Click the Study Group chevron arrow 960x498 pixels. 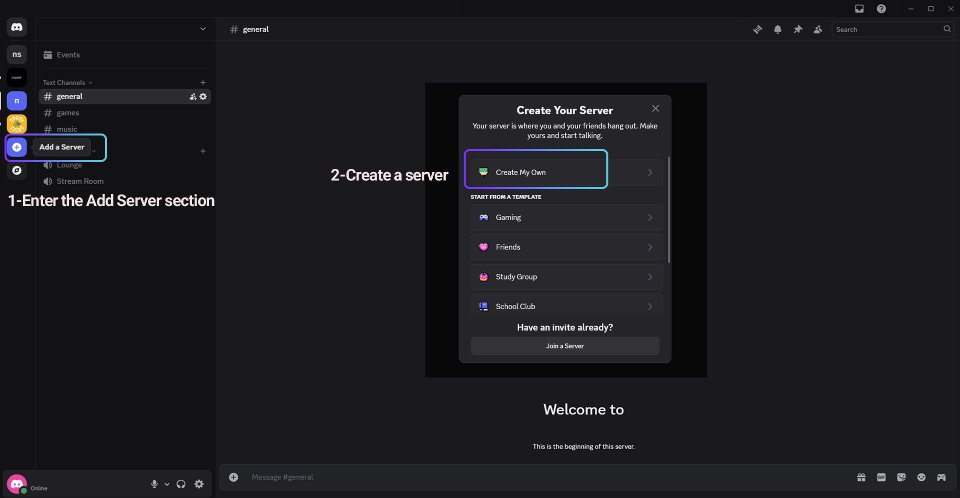[x=650, y=277]
